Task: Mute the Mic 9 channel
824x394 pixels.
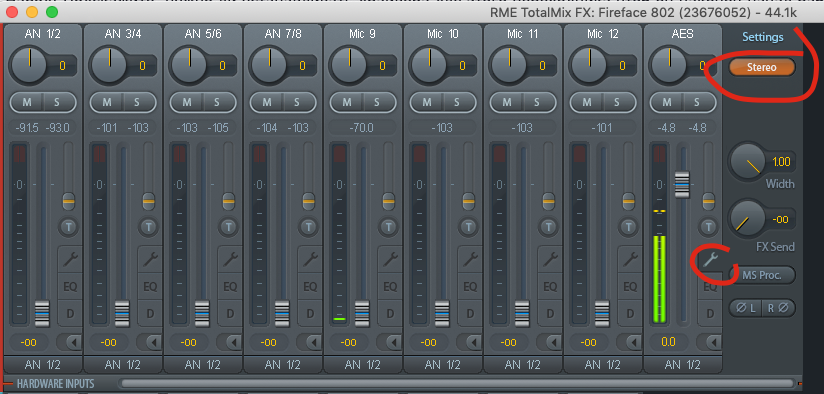Action: (x=346, y=102)
